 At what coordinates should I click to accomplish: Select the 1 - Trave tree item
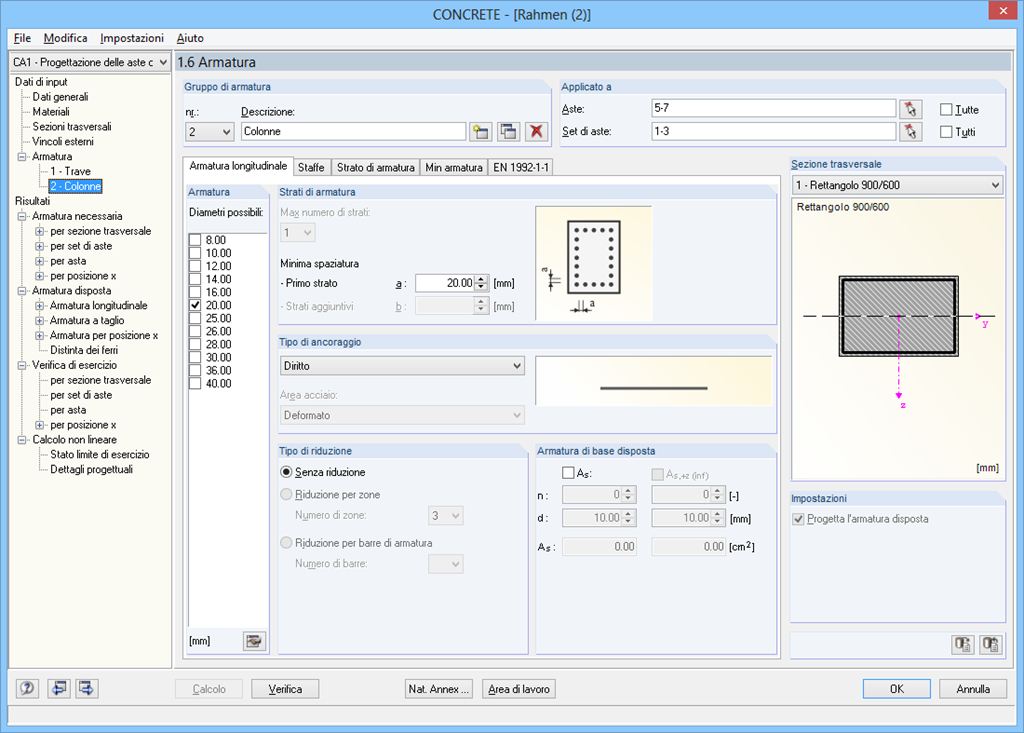[x=71, y=171]
